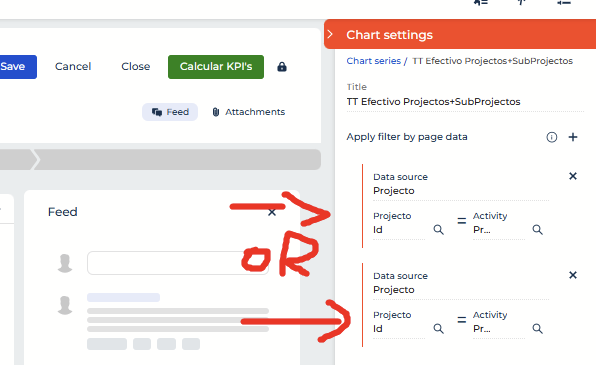Viewport: 596px width, 365px height.
Task: Open the Attachments tab
Action: click(x=249, y=112)
